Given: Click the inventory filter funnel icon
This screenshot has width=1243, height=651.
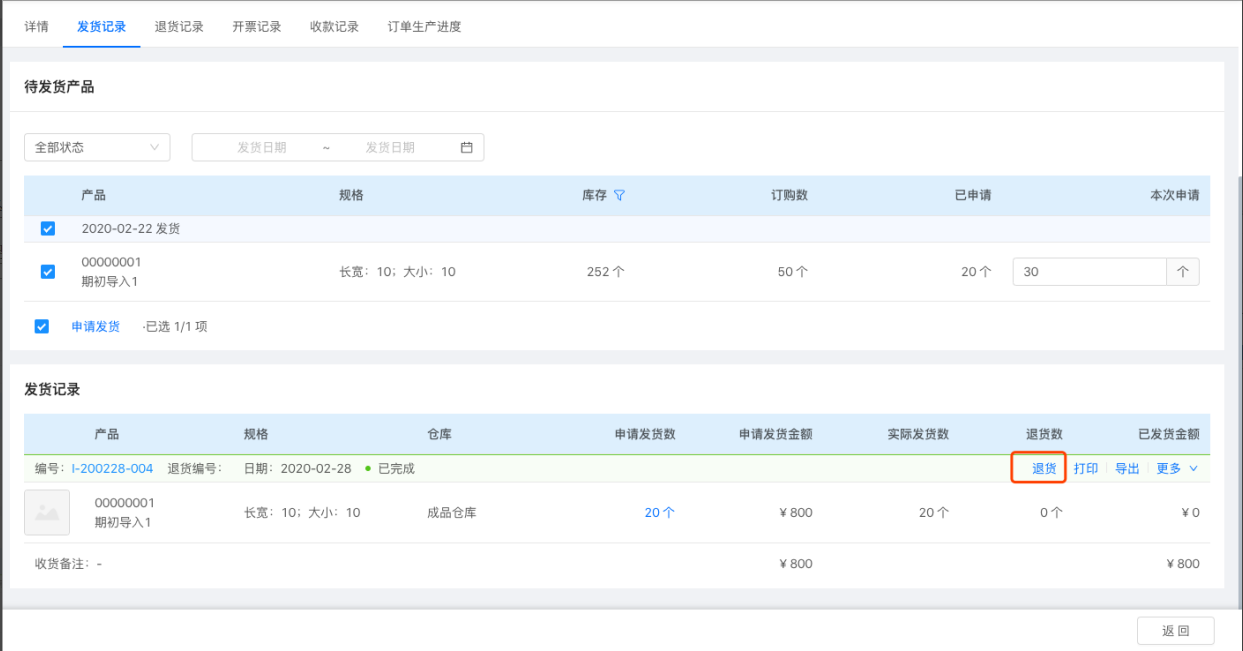Looking at the screenshot, I should (x=619, y=195).
